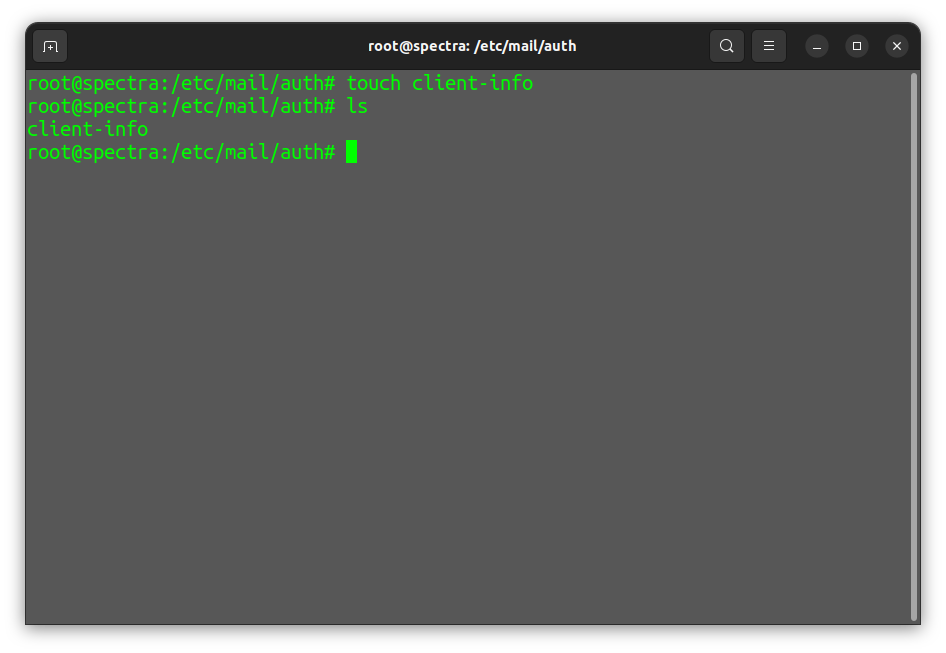Click the client-info file name in ls output
The image size is (946, 653).
click(x=88, y=129)
